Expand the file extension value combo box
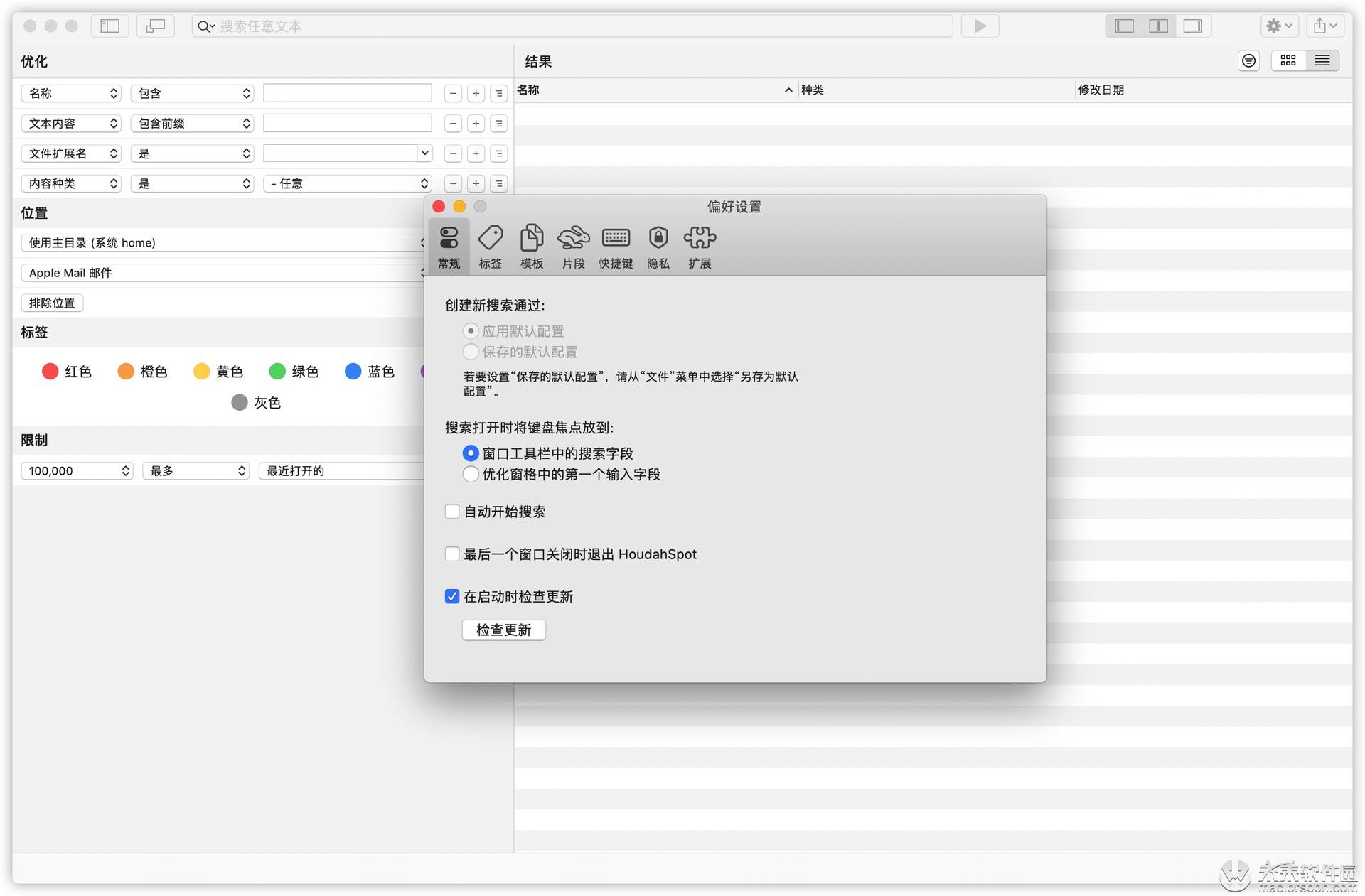This screenshot has height=896, width=1365. click(x=424, y=153)
